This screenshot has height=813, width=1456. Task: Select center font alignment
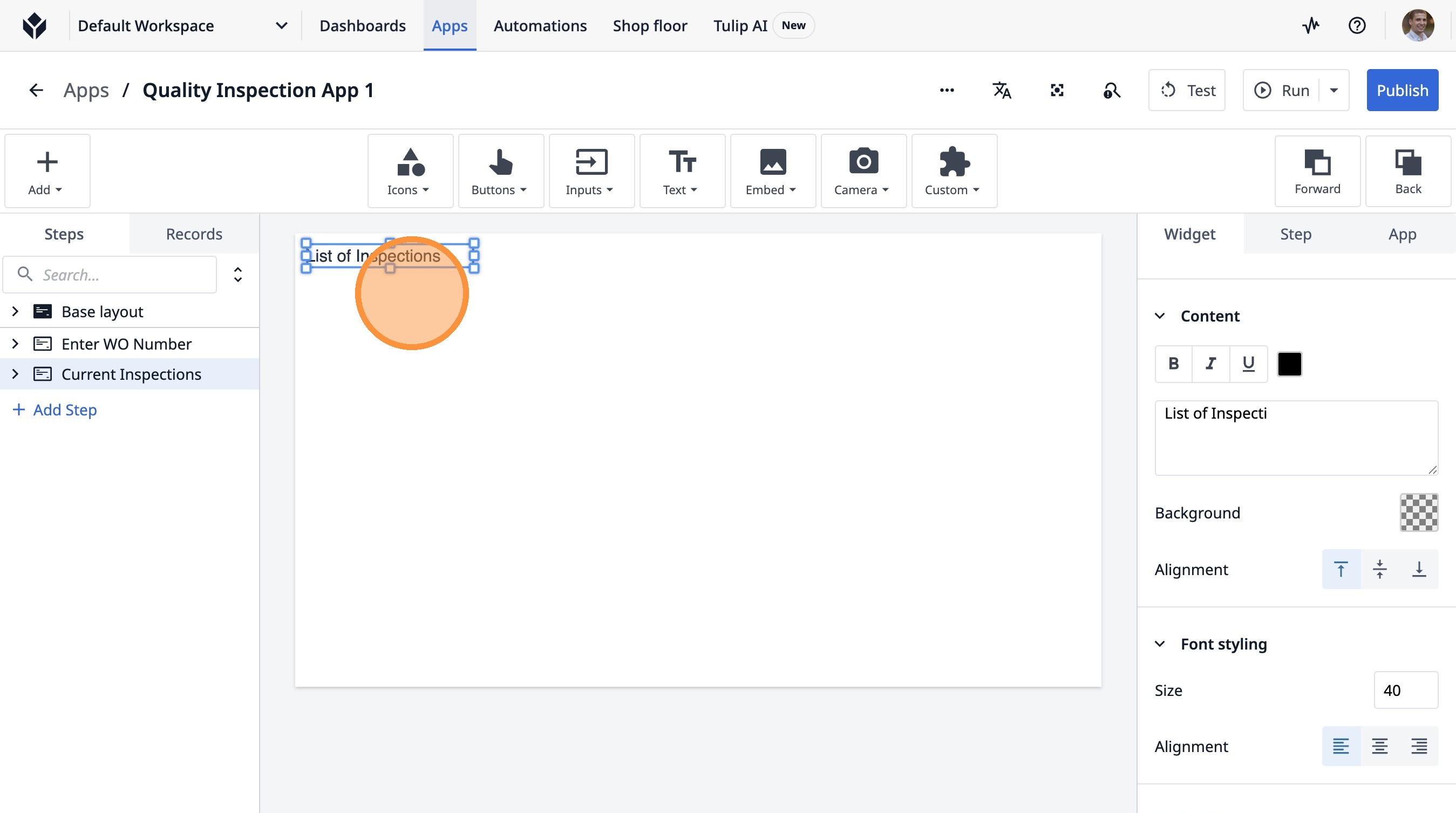tap(1380, 746)
